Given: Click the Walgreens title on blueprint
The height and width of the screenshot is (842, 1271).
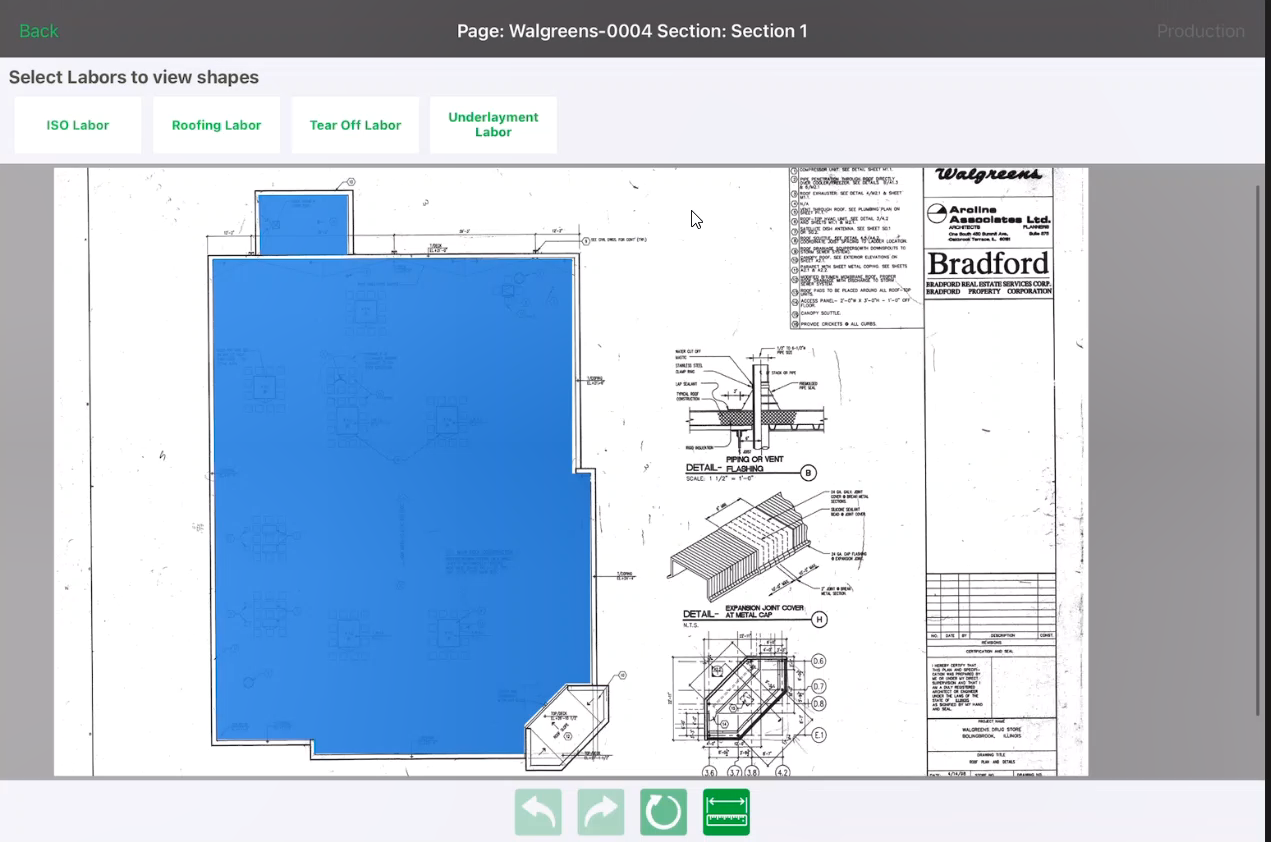Looking at the screenshot, I should (x=987, y=176).
